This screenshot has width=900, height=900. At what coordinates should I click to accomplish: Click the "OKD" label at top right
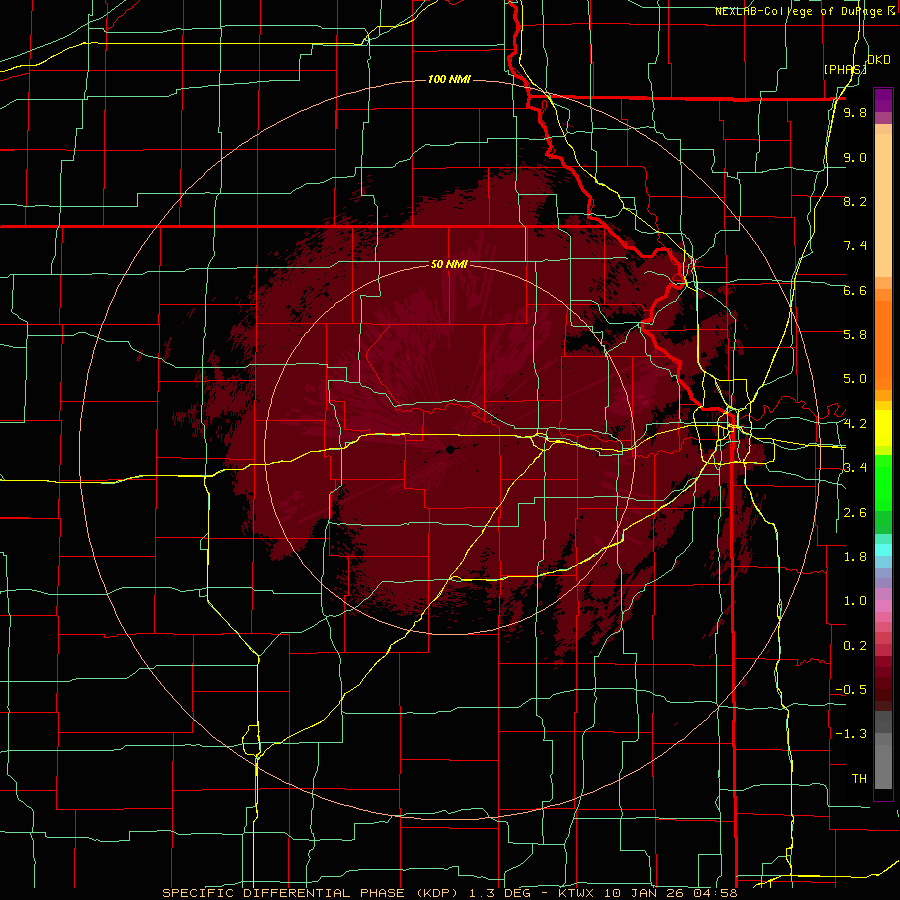879,60
